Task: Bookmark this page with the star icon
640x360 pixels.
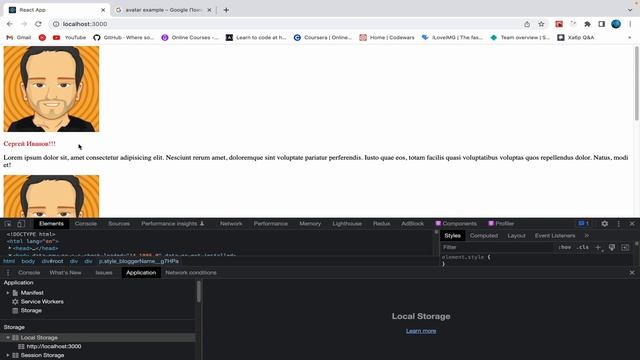Action: click(x=541, y=24)
